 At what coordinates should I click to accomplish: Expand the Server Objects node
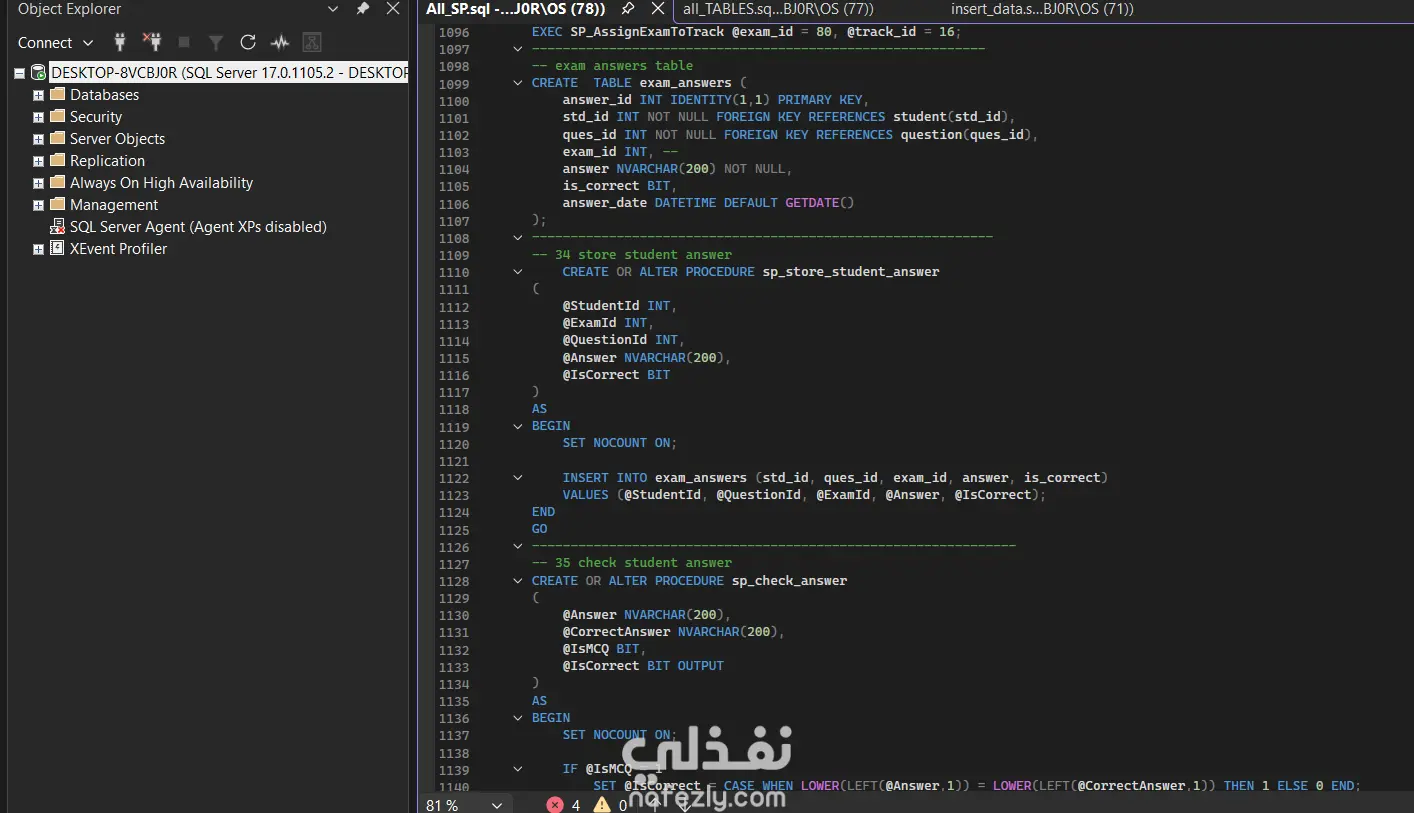pyautogui.click(x=38, y=139)
